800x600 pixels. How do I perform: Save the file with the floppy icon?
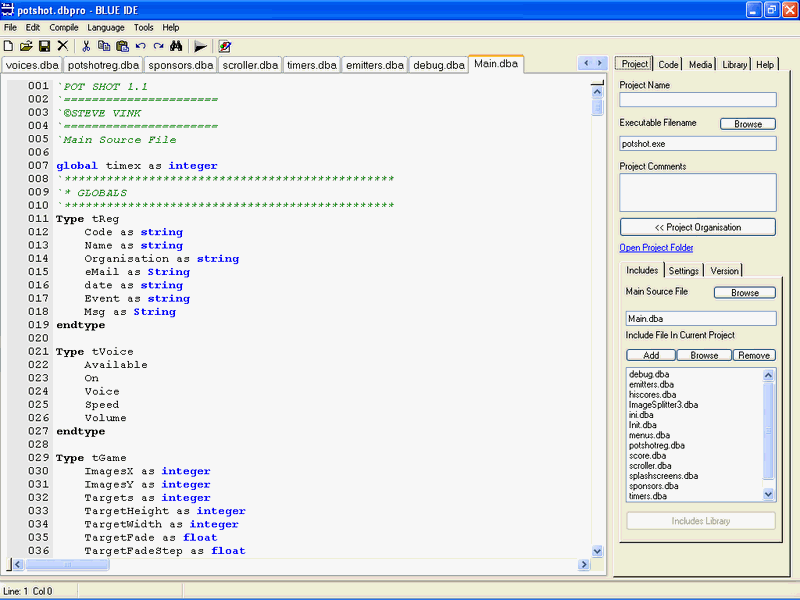(x=44, y=46)
